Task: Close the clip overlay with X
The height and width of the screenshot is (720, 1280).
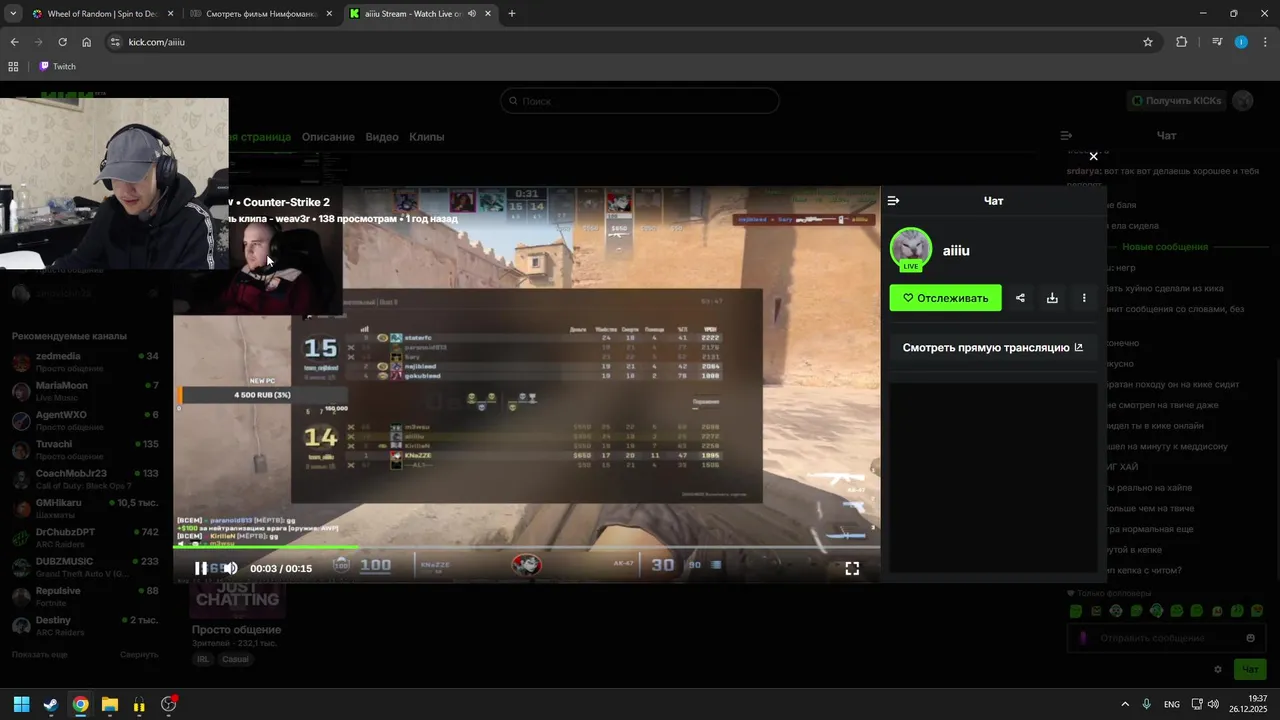Action: (1093, 156)
